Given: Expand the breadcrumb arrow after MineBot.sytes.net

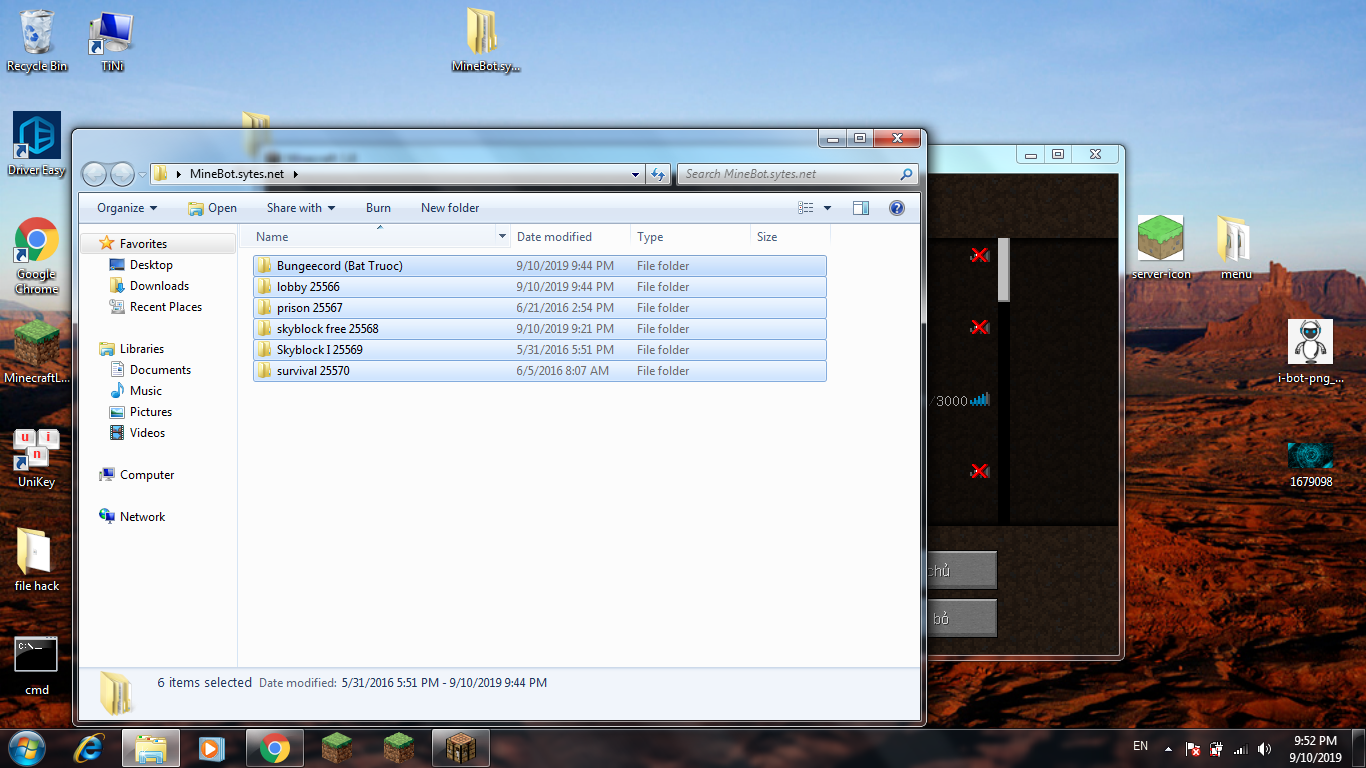Looking at the screenshot, I should click(x=296, y=174).
